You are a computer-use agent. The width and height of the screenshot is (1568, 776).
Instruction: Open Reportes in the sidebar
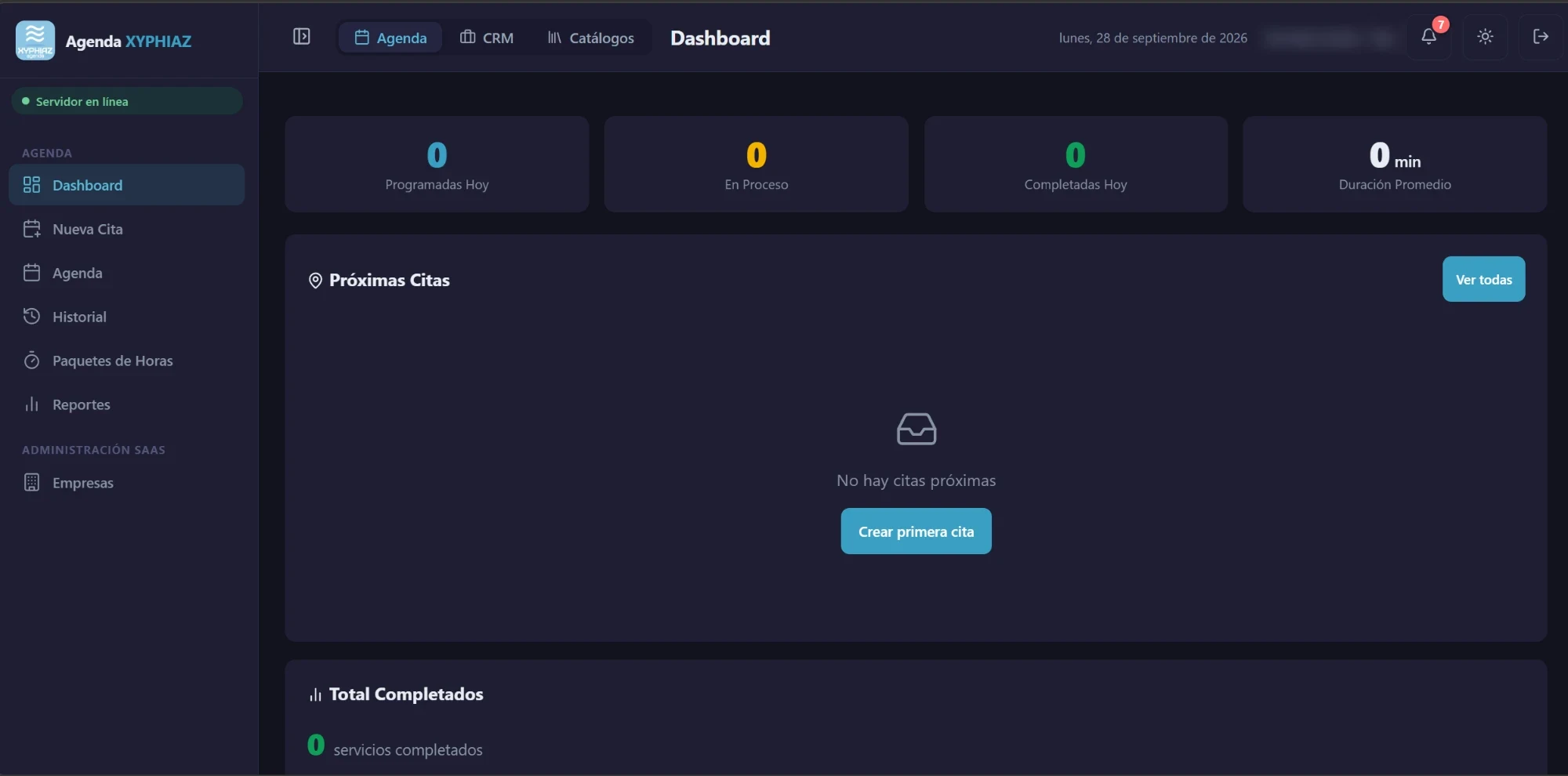127,404
